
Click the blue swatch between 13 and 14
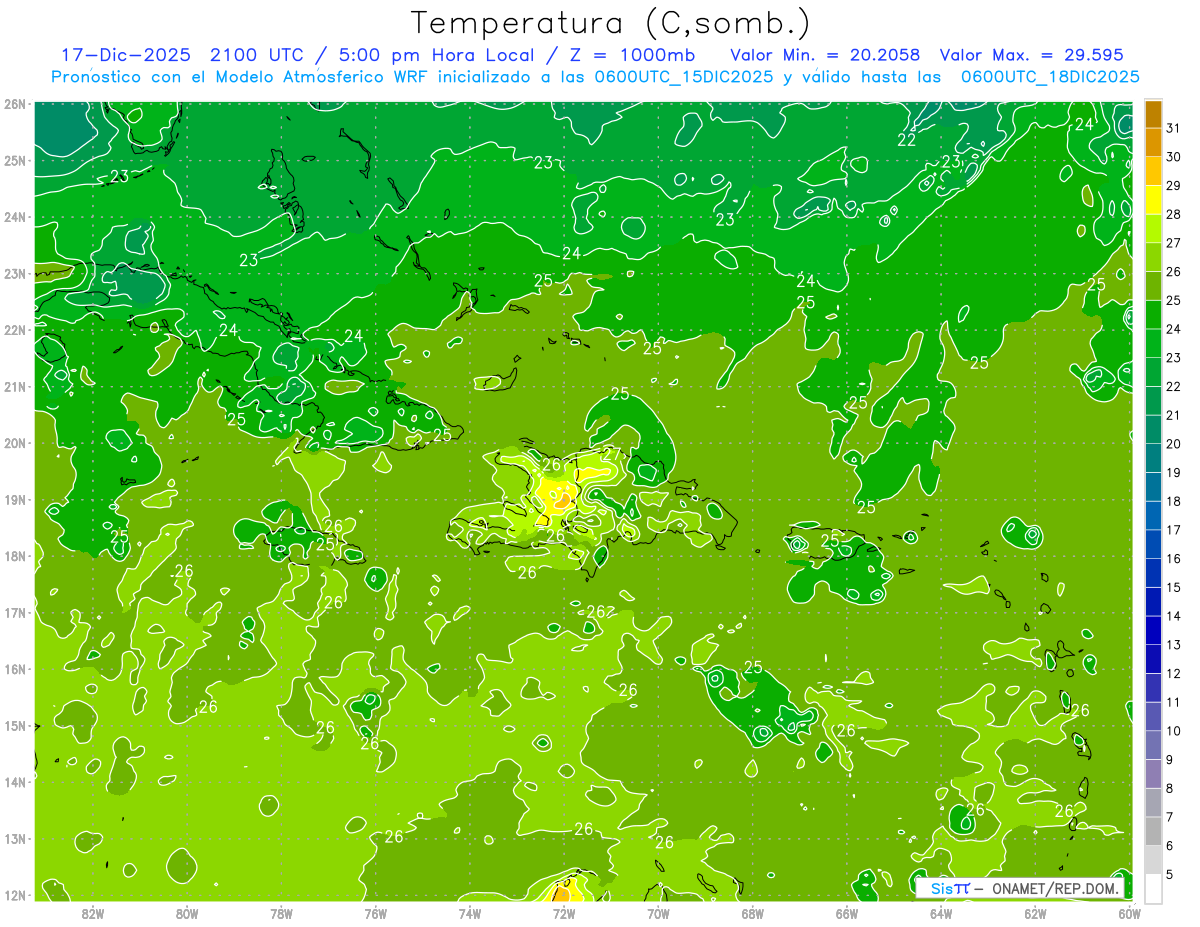1153,630
